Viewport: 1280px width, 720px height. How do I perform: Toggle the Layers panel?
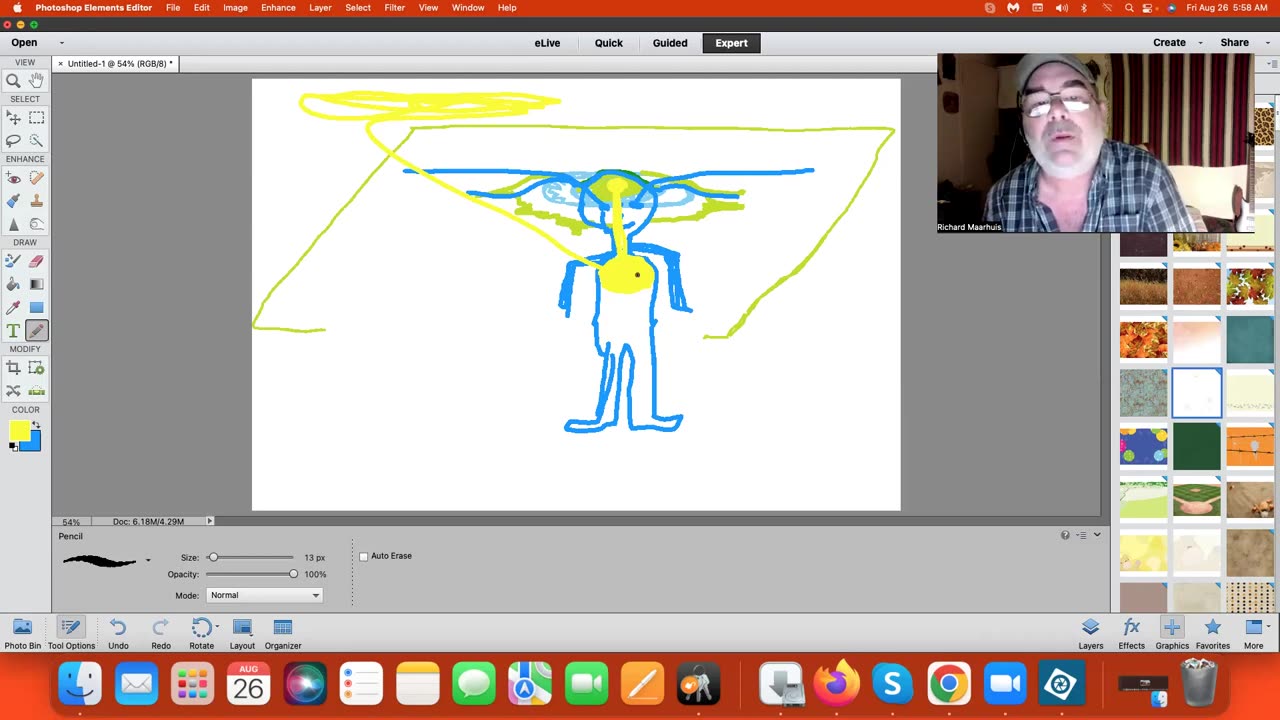[x=1091, y=633]
